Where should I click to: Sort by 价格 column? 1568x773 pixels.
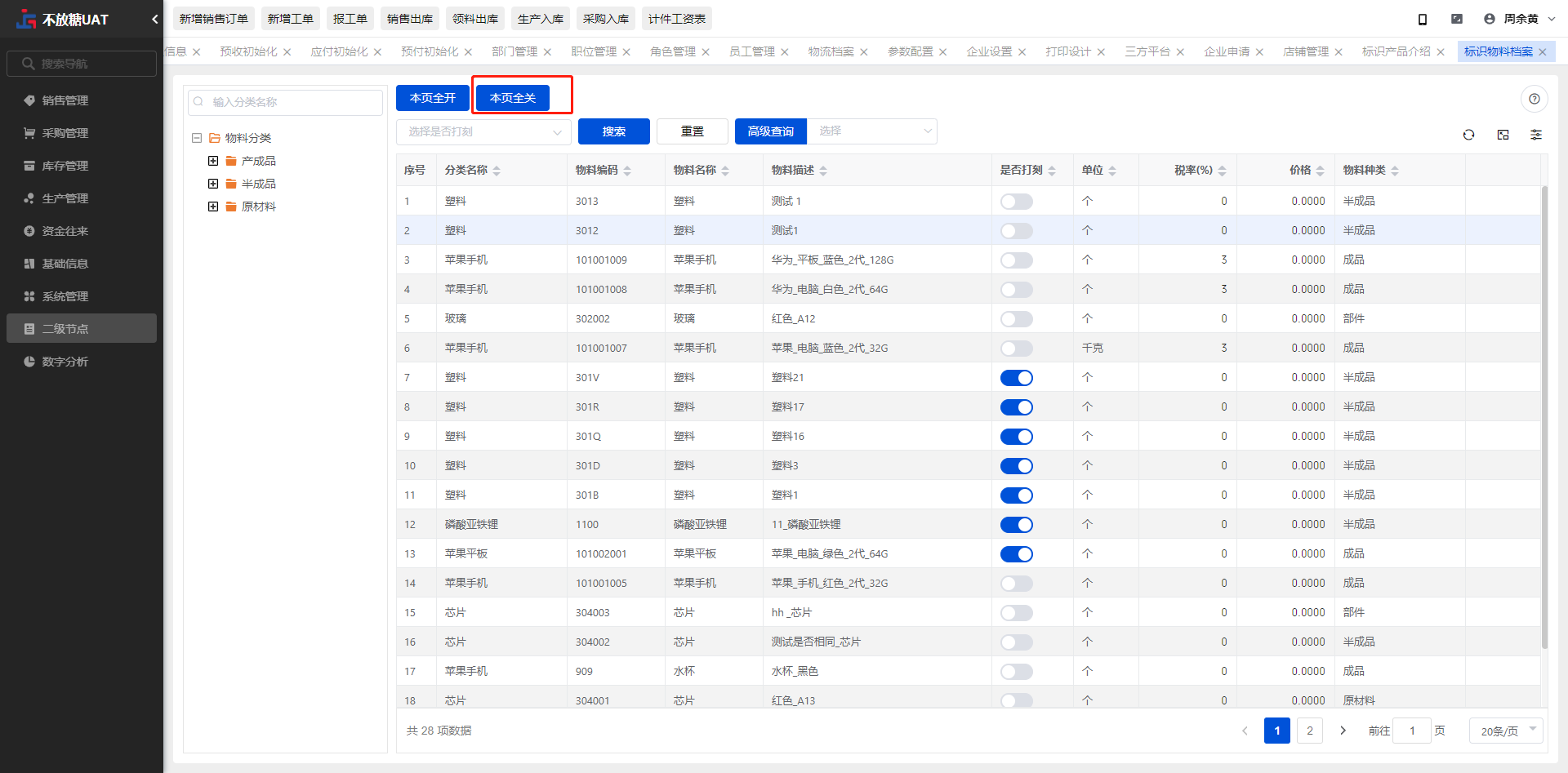1320,171
